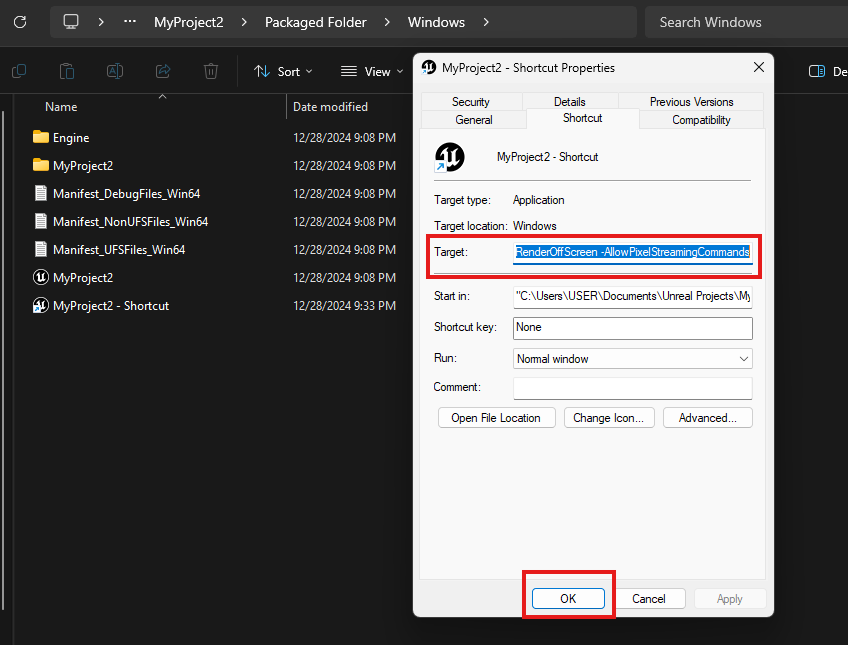Select the MyProject2 Unreal application file
The width and height of the screenshot is (848, 645).
[x=82, y=277]
